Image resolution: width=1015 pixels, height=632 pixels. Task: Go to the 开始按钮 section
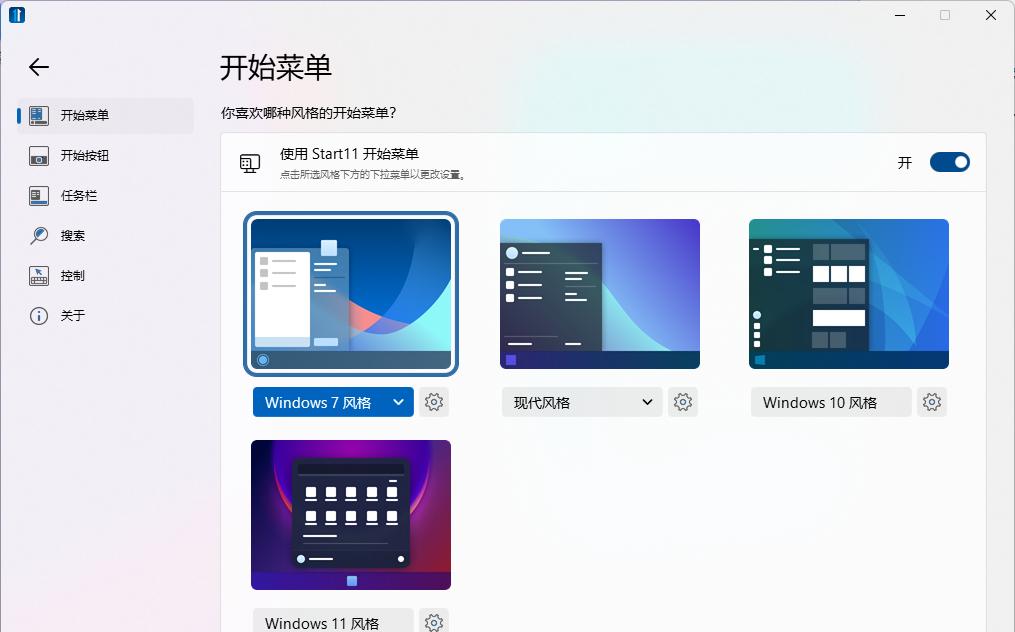point(106,155)
